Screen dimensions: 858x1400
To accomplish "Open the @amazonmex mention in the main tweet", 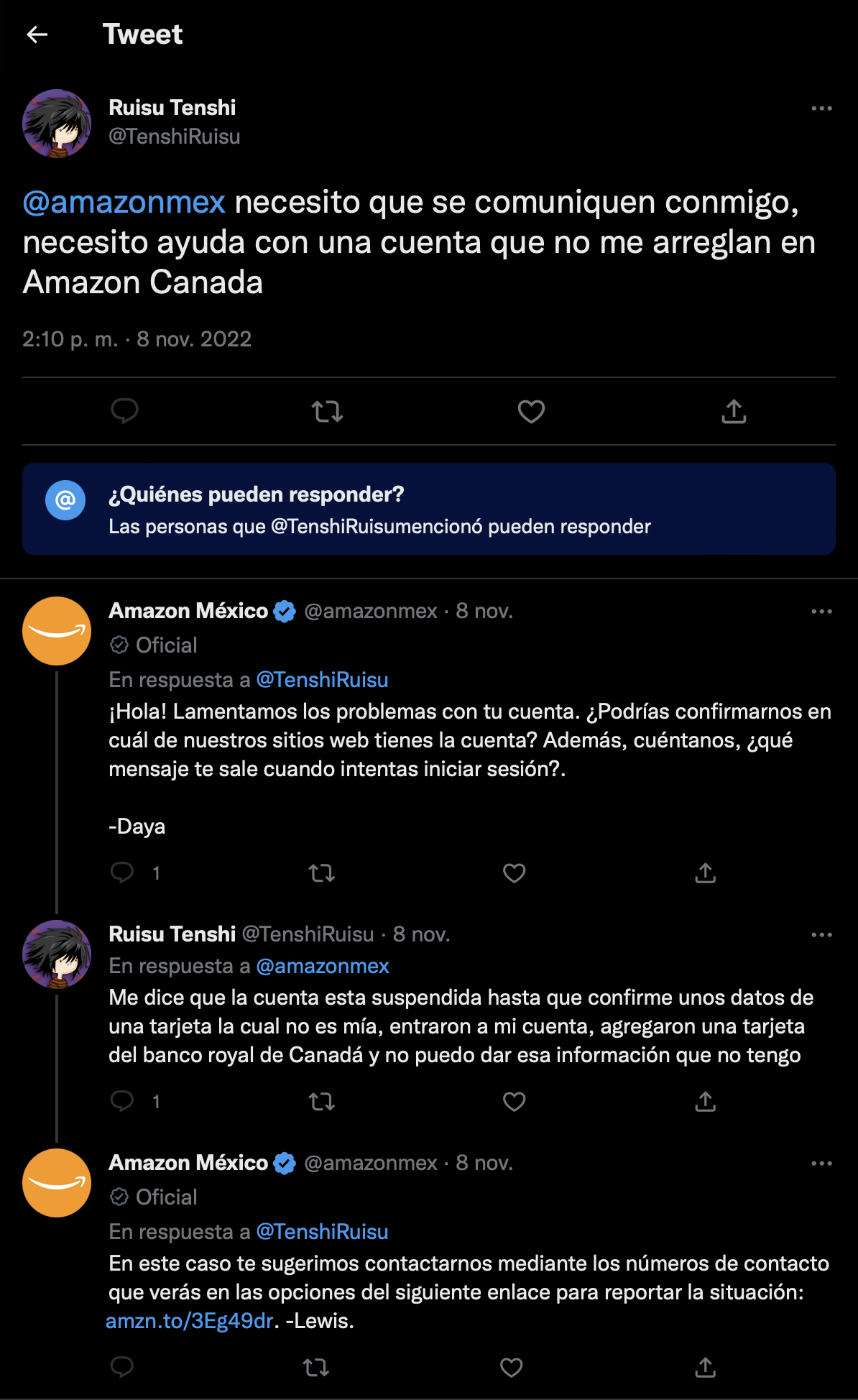I will [122, 203].
